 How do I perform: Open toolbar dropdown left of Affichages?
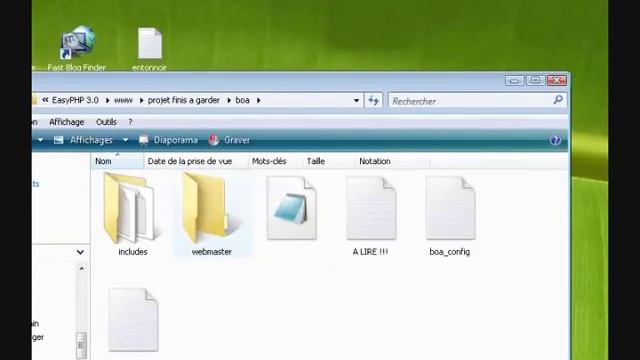point(40,140)
